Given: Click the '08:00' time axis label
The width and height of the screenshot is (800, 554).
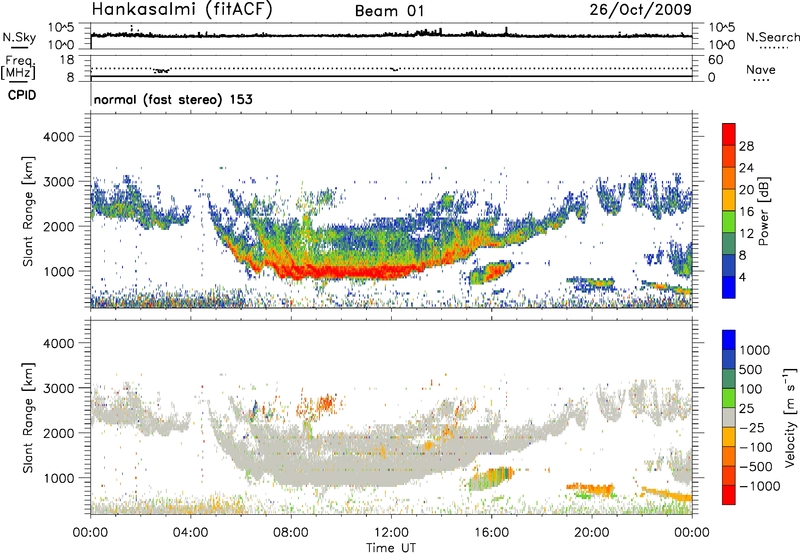Looking at the screenshot, I should point(291,533).
